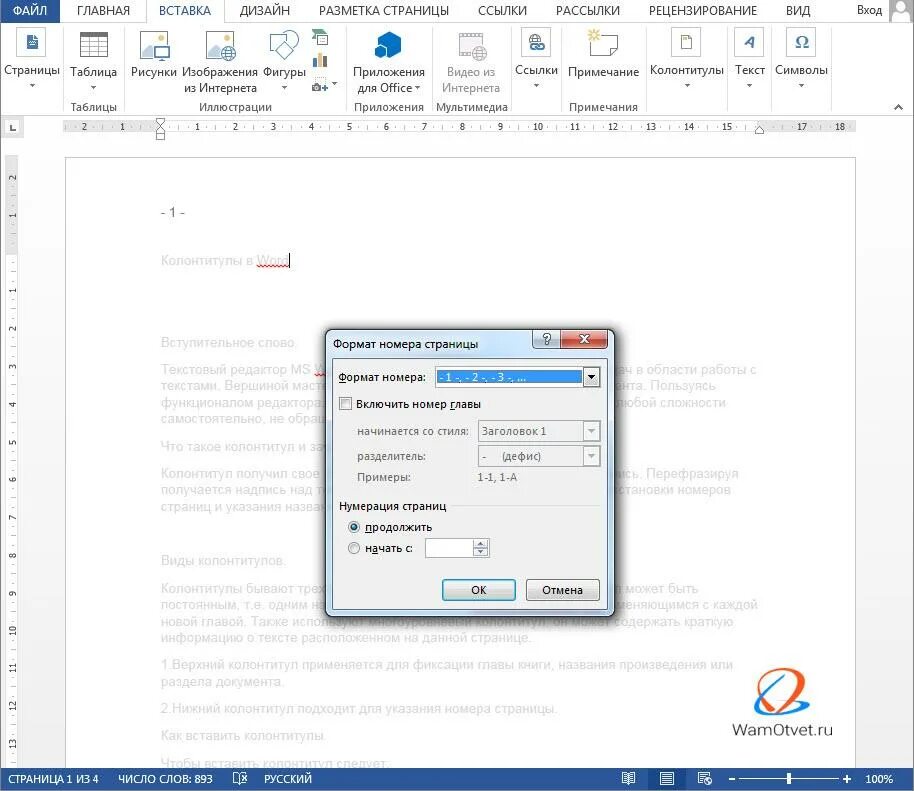Click the help question mark in dialog
This screenshot has width=914, height=791.
546,339
